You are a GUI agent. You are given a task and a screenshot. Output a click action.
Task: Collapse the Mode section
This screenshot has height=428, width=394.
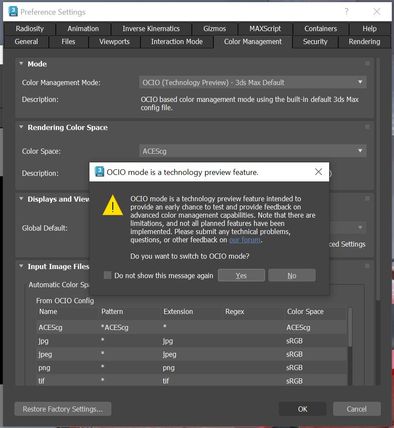click(21, 63)
